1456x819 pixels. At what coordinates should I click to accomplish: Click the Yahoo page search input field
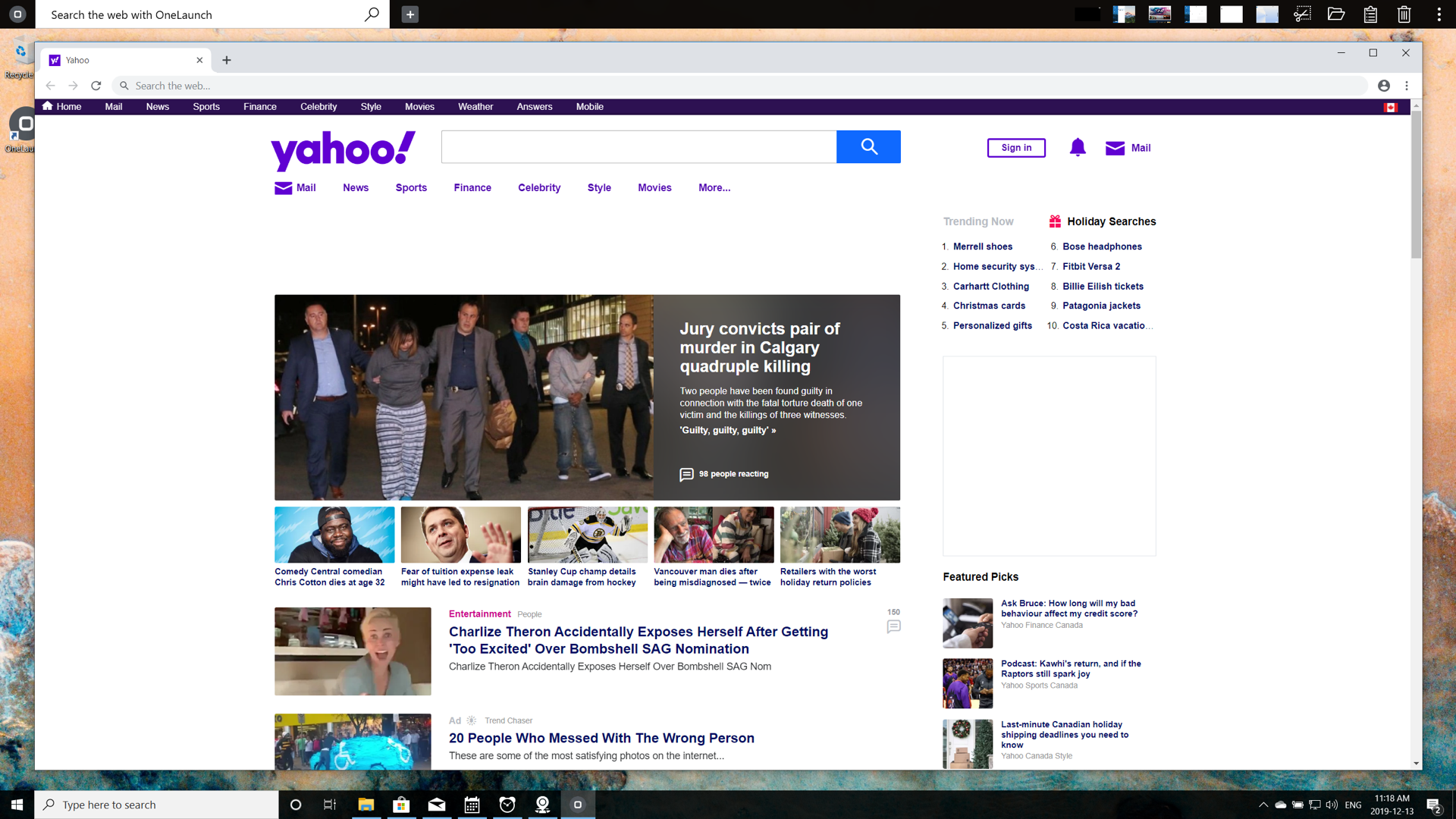pyautogui.click(x=639, y=147)
